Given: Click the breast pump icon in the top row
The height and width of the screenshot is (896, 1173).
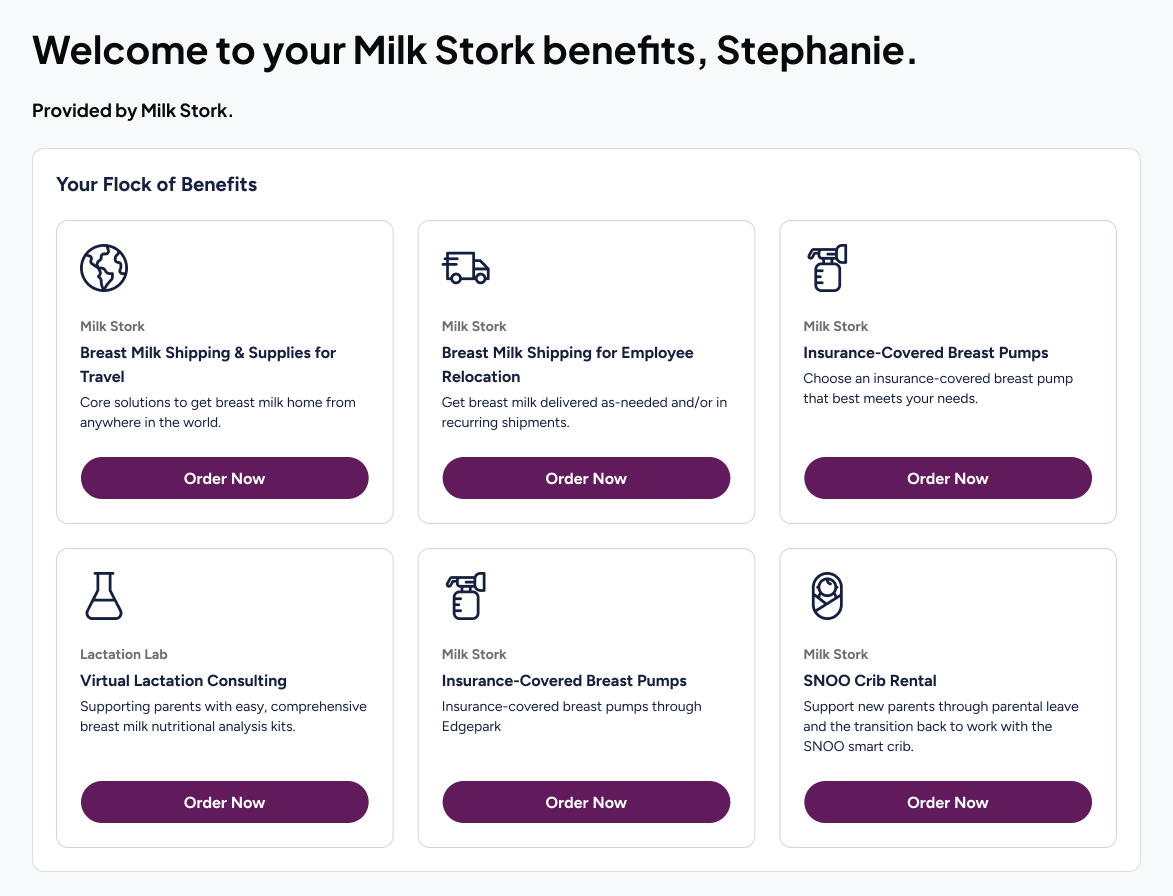Looking at the screenshot, I should click(x=827, y=268).
